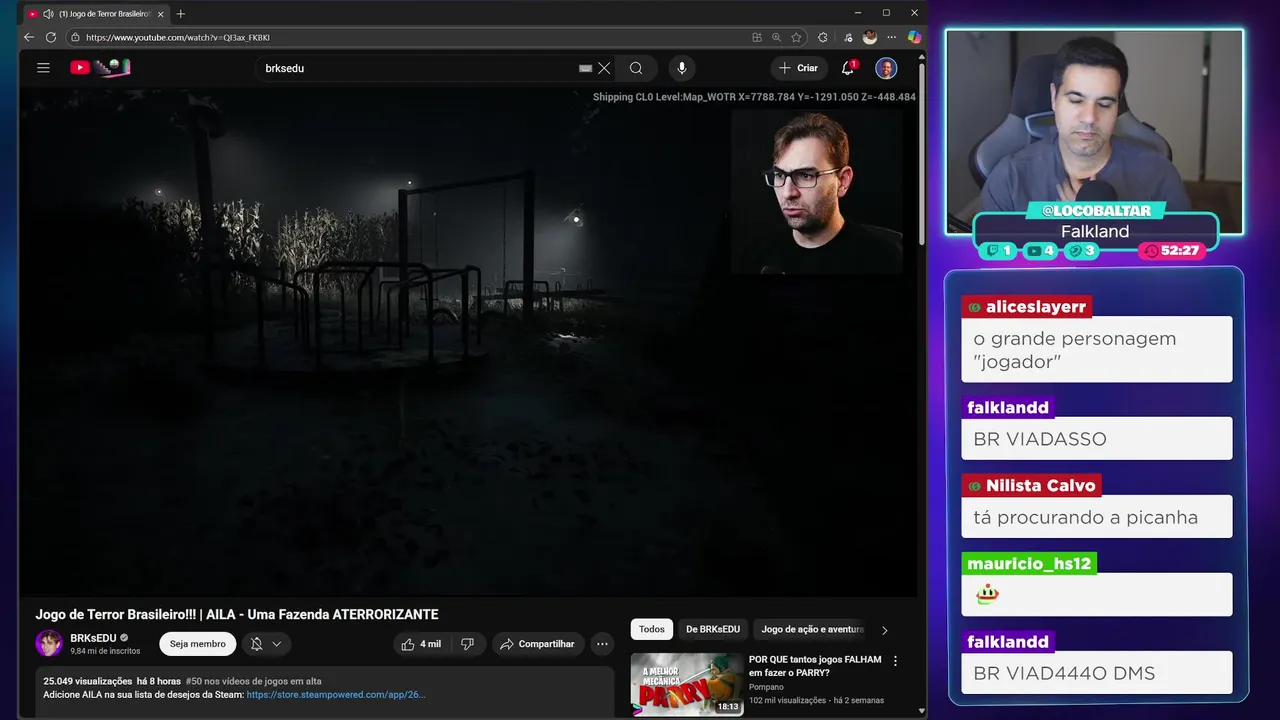Open the browser split screen icon
Viewport: 1280px width, 720px height.
tap(757, 37)
